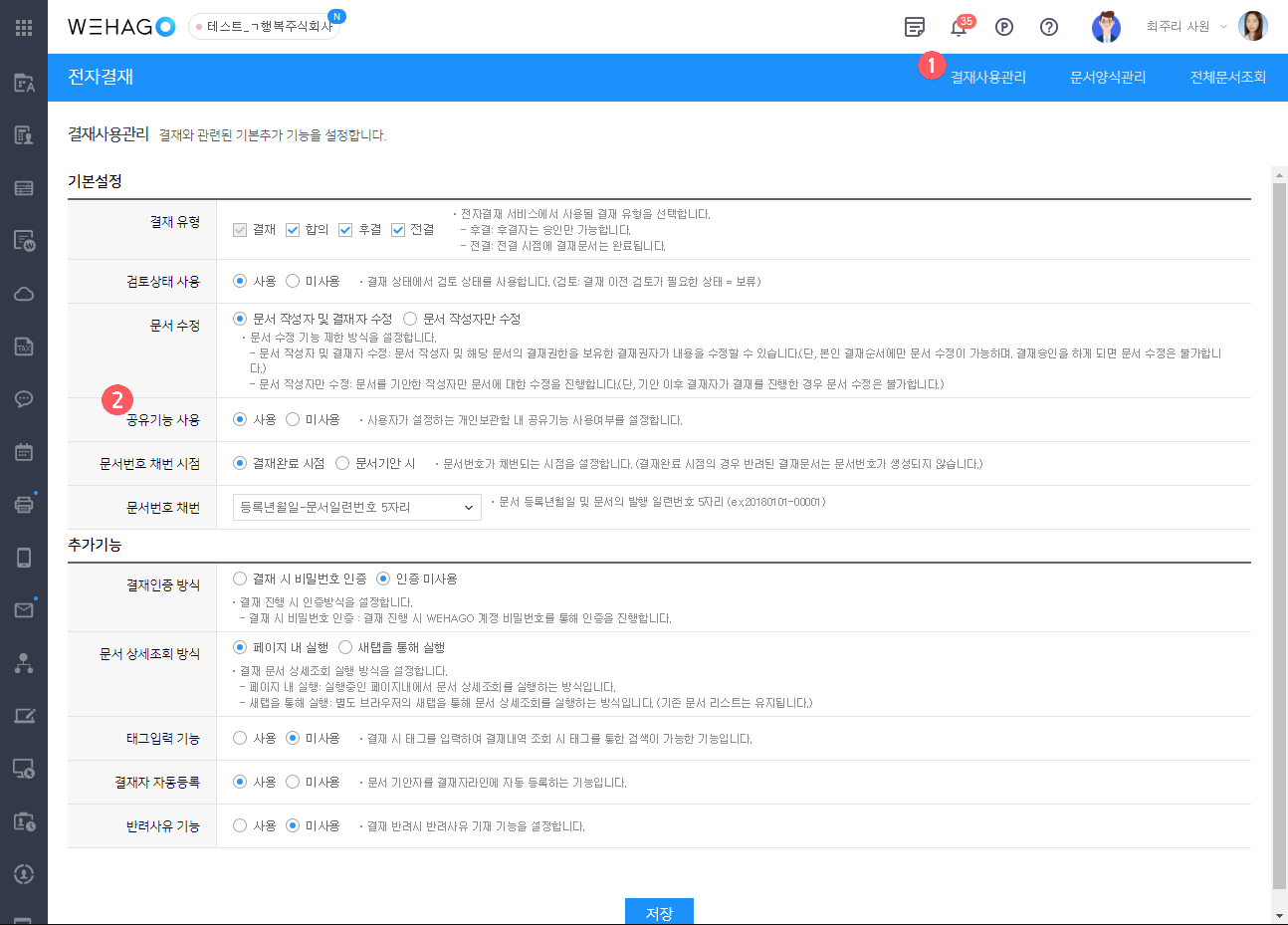Image resolution: width=1288 pixels, height=925 pixels.
Task: Open the 문서번호 채번 format dropdown
Action: pyautogui.click(x=356, y=508)
